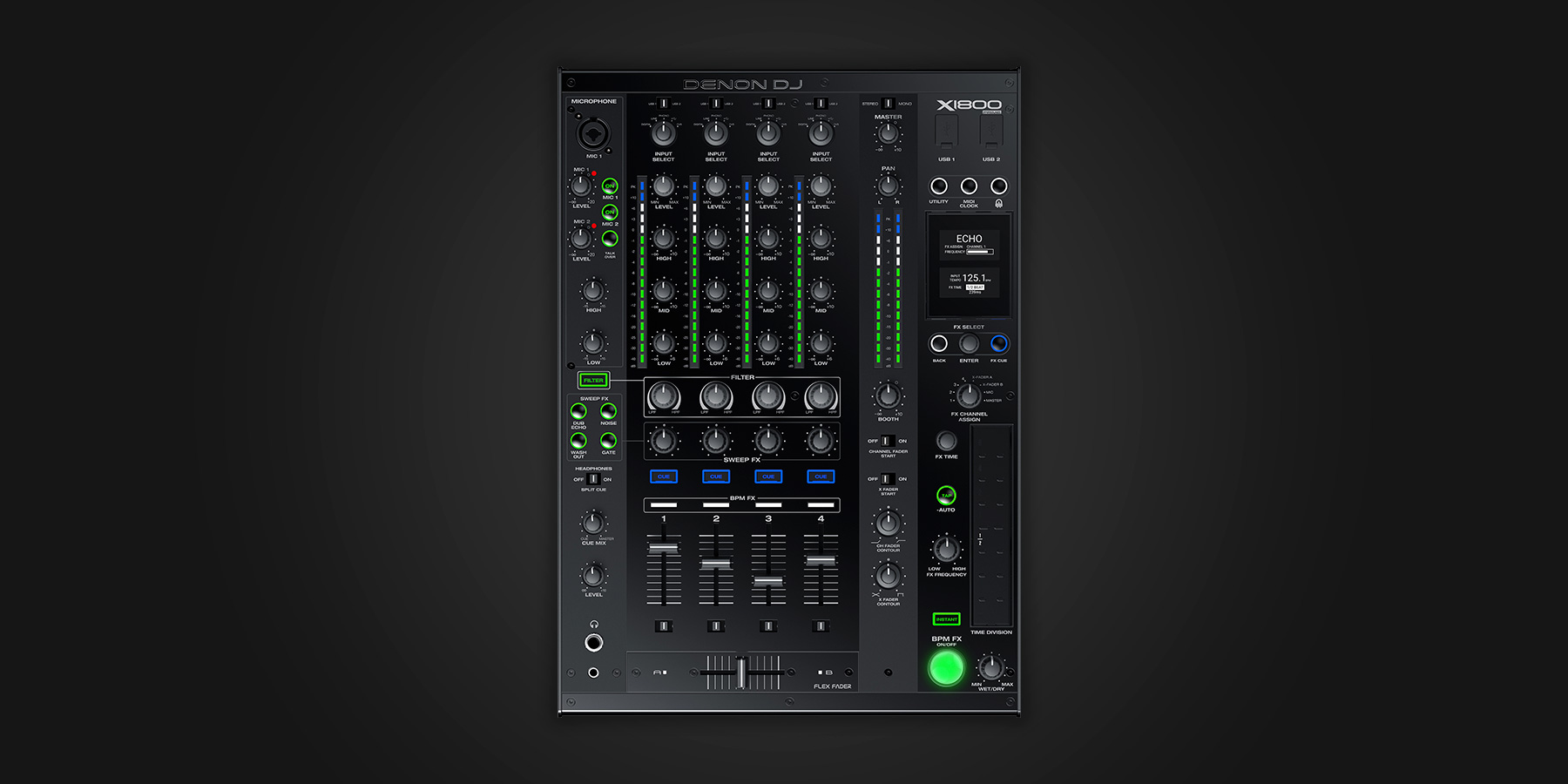This screenshot has width=1568, height=784.
Task: Flip channel 4 crossfader assign switch
Action: click(x=821, y=625)
